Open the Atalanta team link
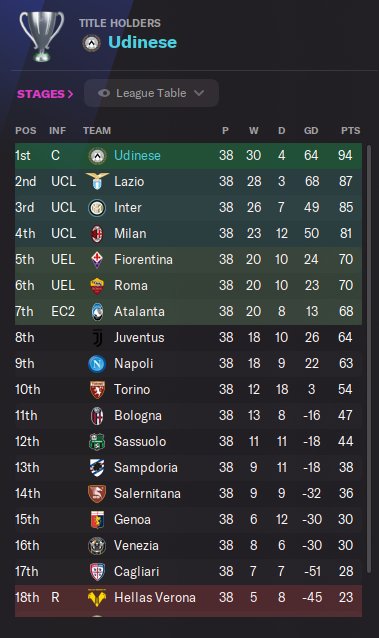The height and width of the screenshot is (638, 379). 139,312
